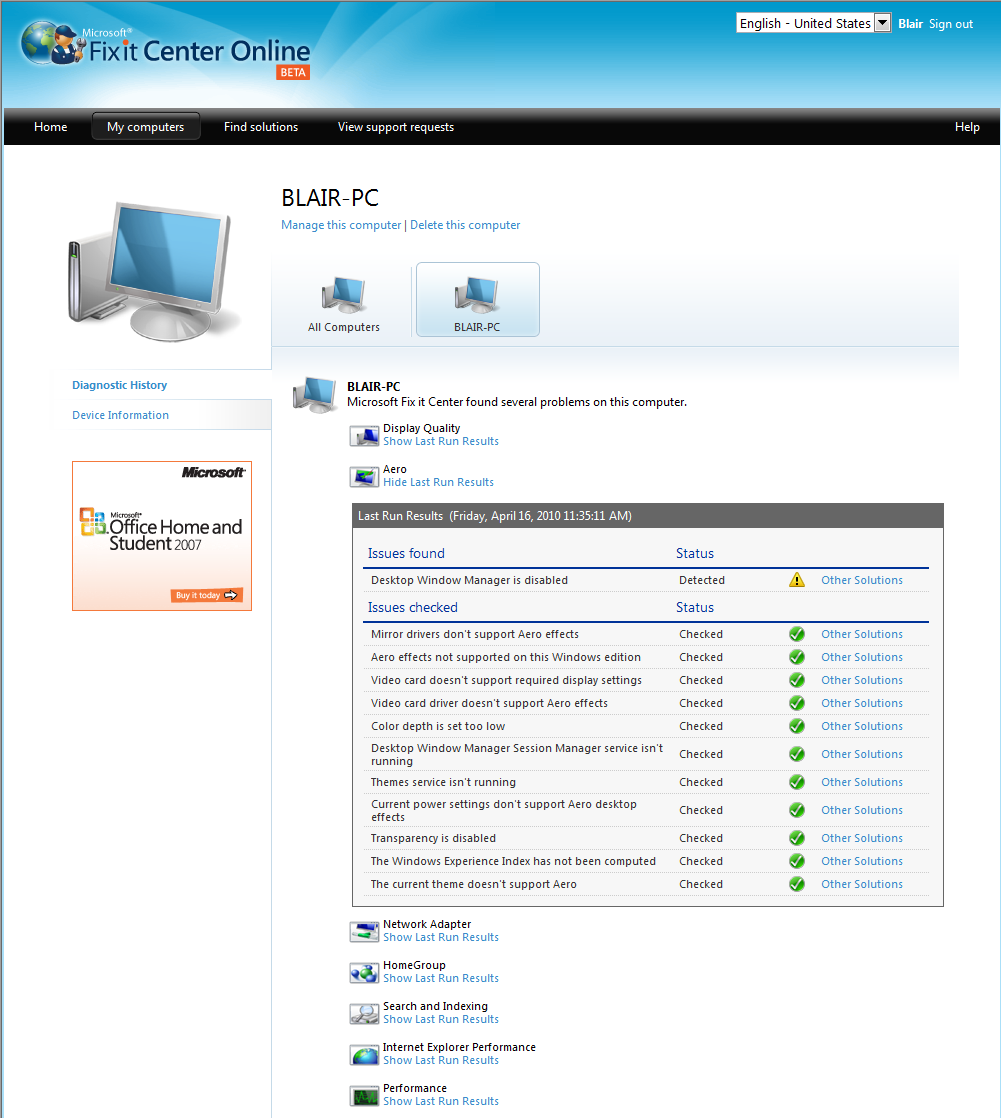The image size is (1001, 1118).
Task: Select the All Computers tab
Action: click(344, 303)
